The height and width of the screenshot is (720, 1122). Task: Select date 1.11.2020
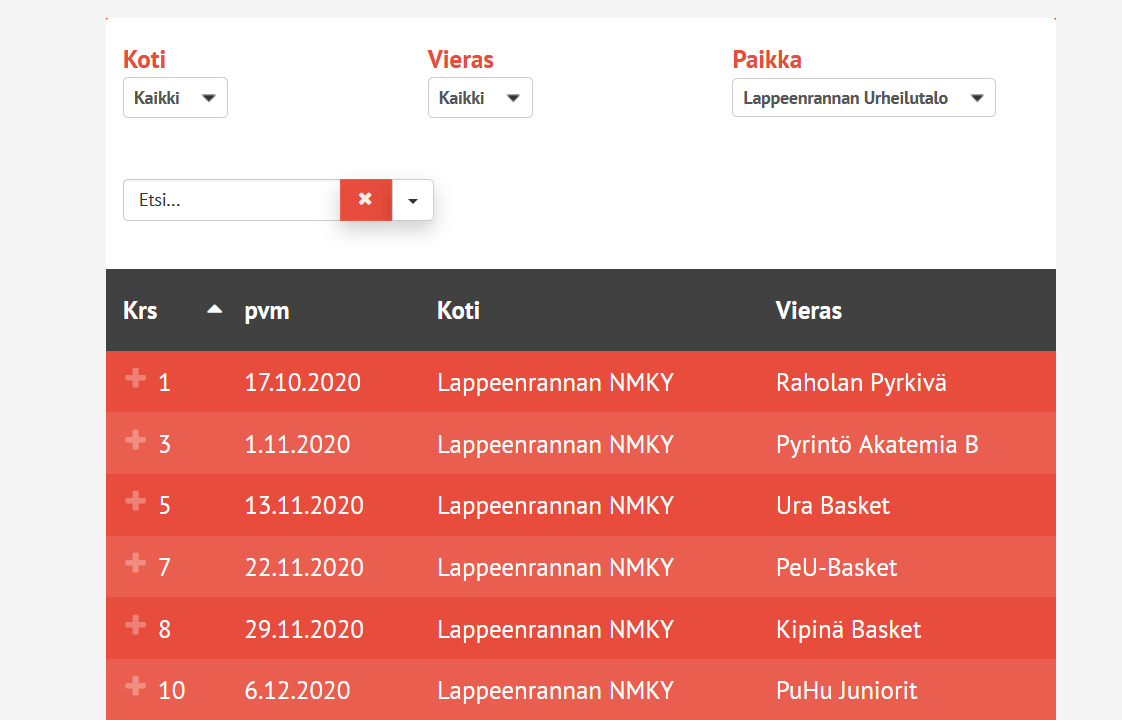coord(298,444)
